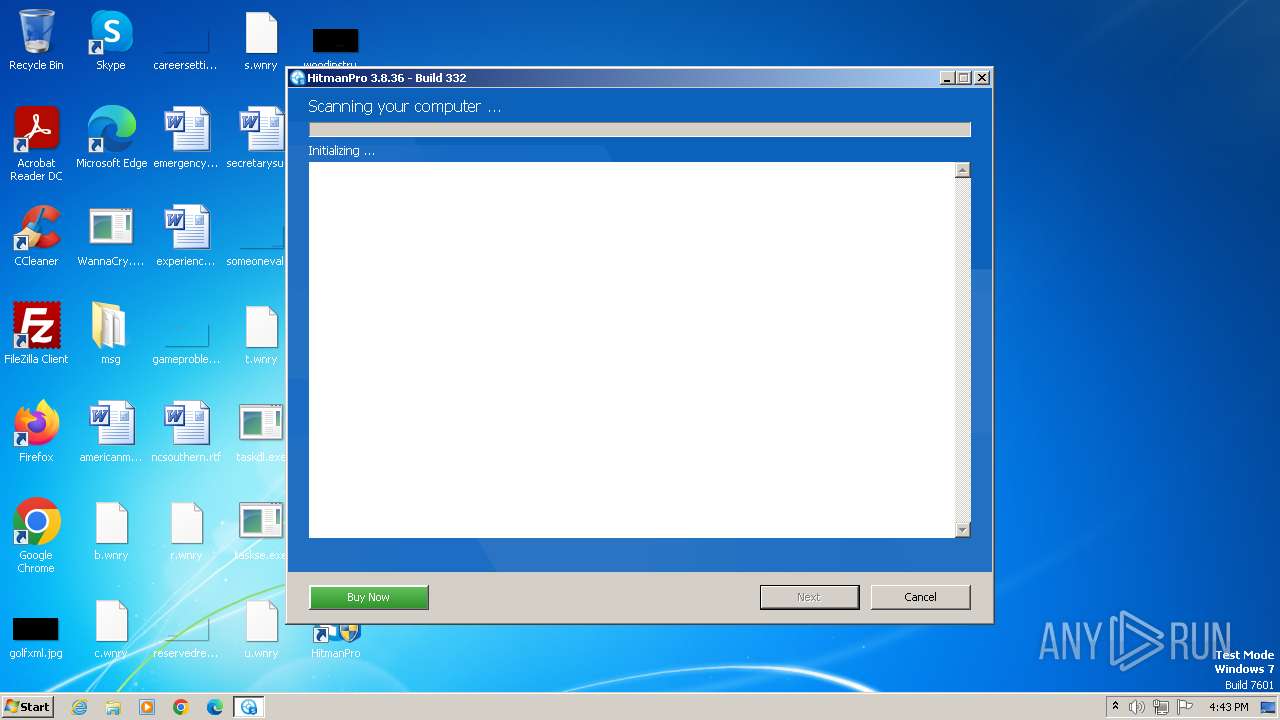The height and width of the screenshot is (720, 1280).
Task: Open the volume control tray icon
Action: point(1137,707)
